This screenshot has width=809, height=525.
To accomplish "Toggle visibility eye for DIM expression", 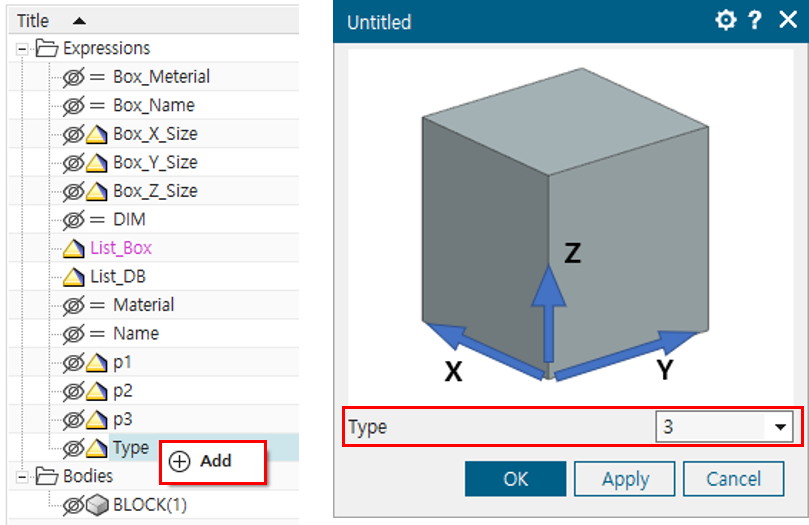I will click(x=73, y=220).
